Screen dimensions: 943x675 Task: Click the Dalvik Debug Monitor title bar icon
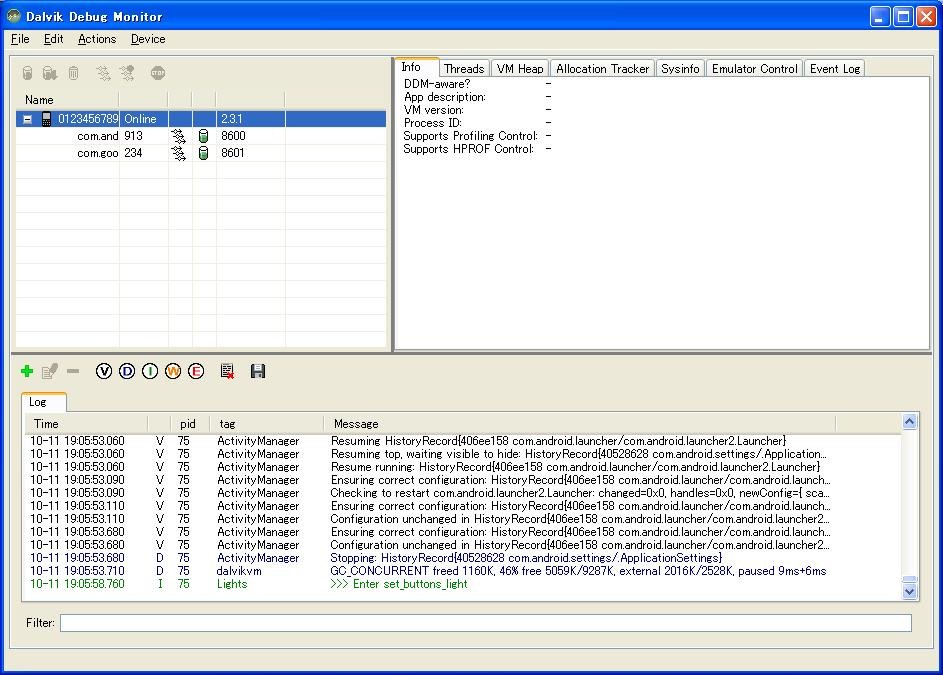13,16
